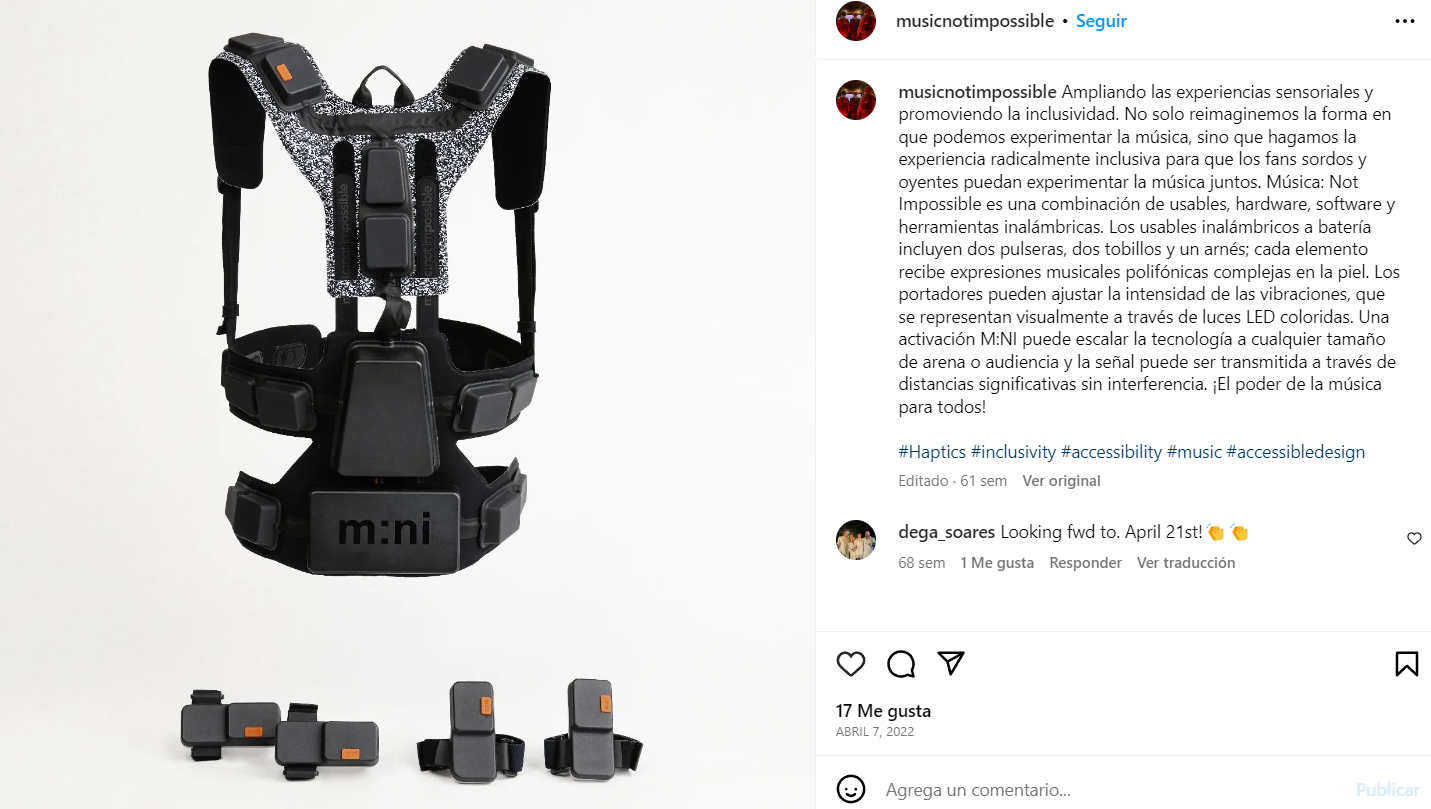Open the emoji picker smiley icon
The image size is (1431, 809).
pyautogui.click(x=851, y=789)
